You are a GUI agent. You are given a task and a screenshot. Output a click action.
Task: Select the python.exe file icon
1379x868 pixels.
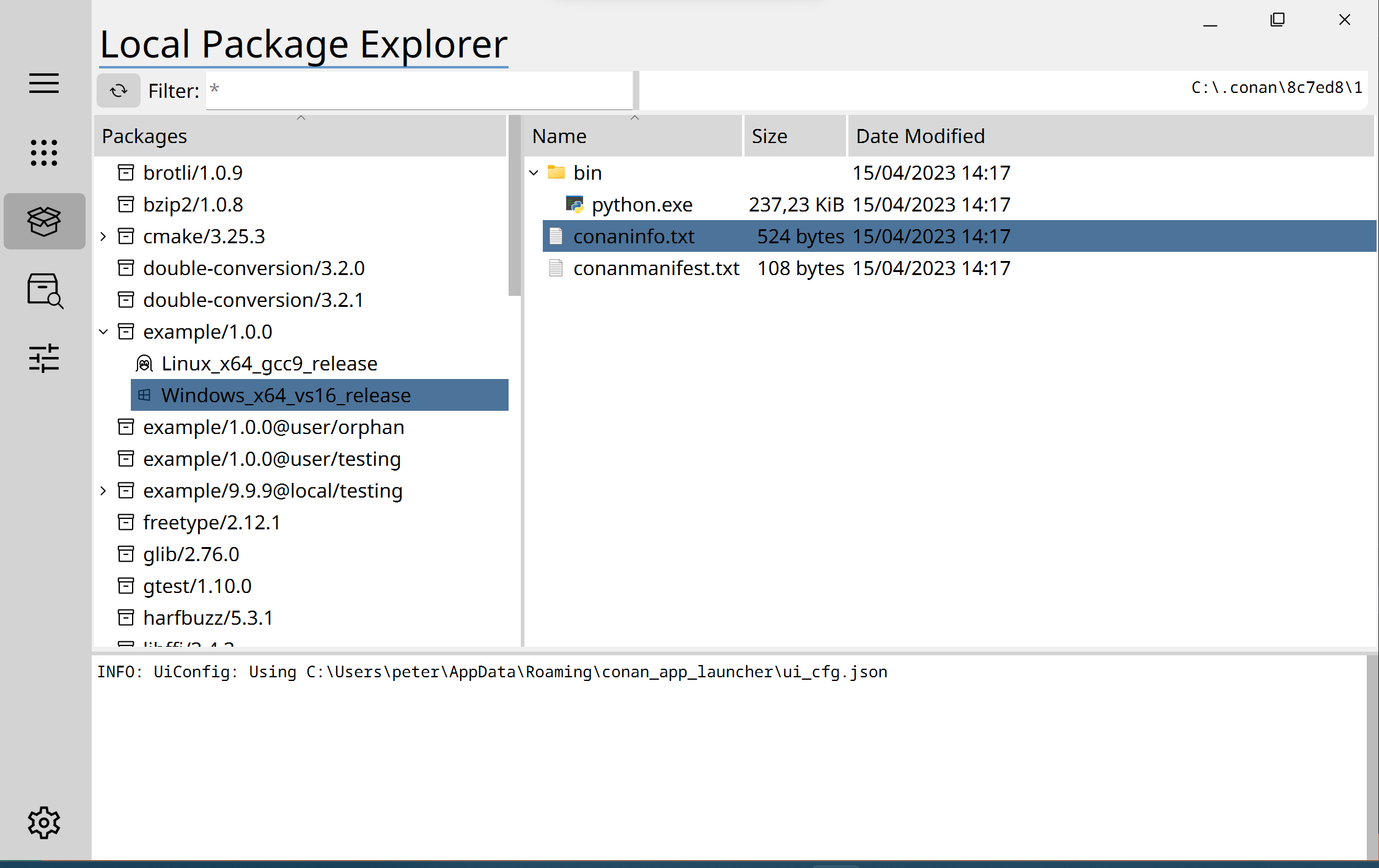click(x=575, y=204)
